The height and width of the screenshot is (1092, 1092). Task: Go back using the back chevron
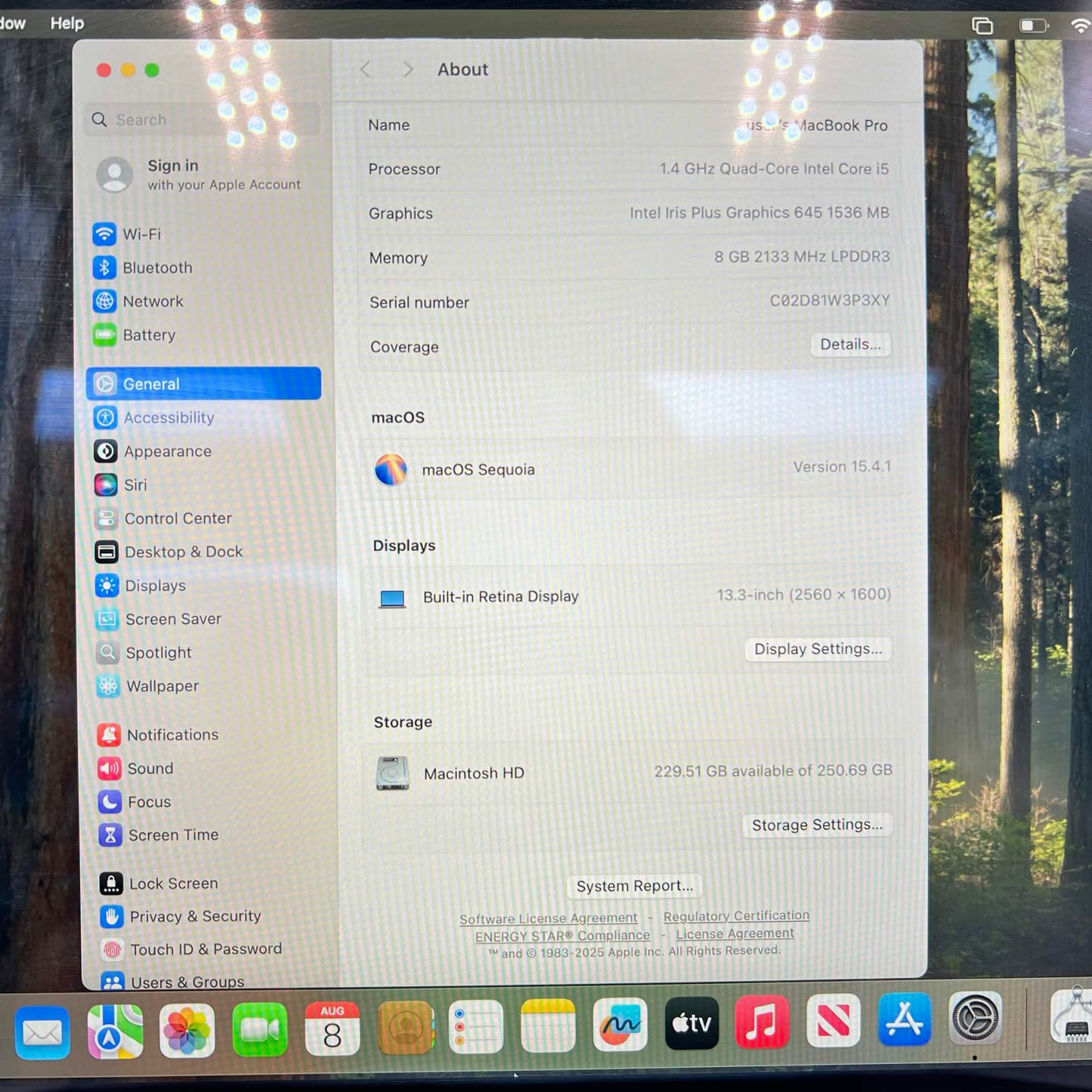[x=366, y=70]
